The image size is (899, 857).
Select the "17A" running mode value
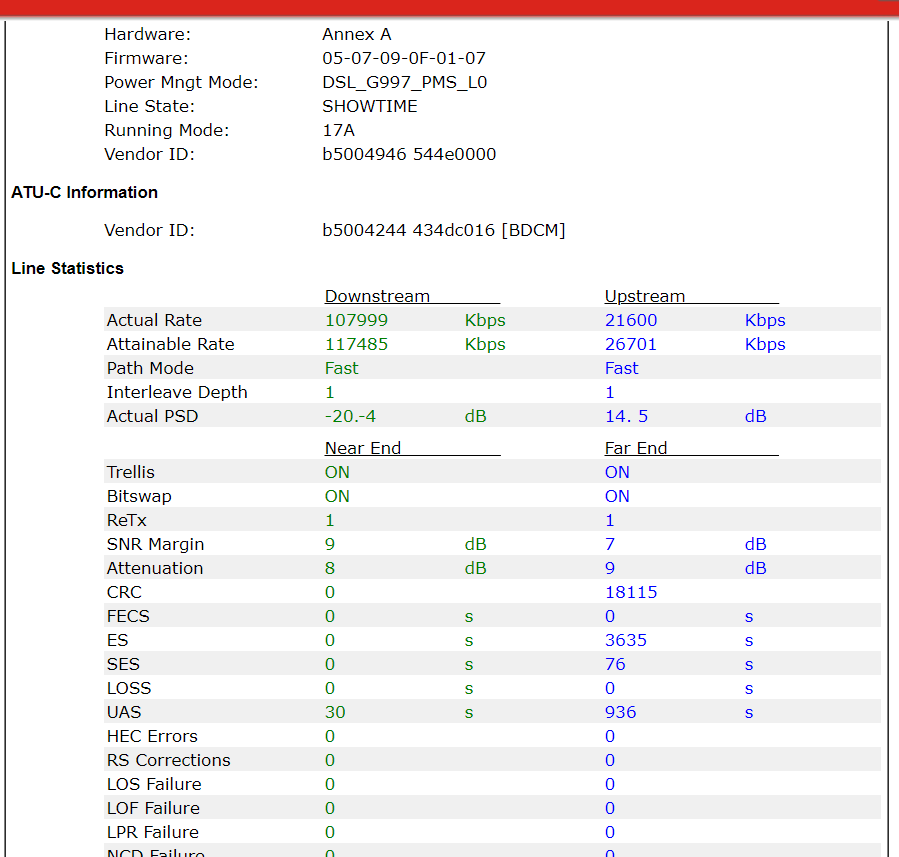point(338,131)
